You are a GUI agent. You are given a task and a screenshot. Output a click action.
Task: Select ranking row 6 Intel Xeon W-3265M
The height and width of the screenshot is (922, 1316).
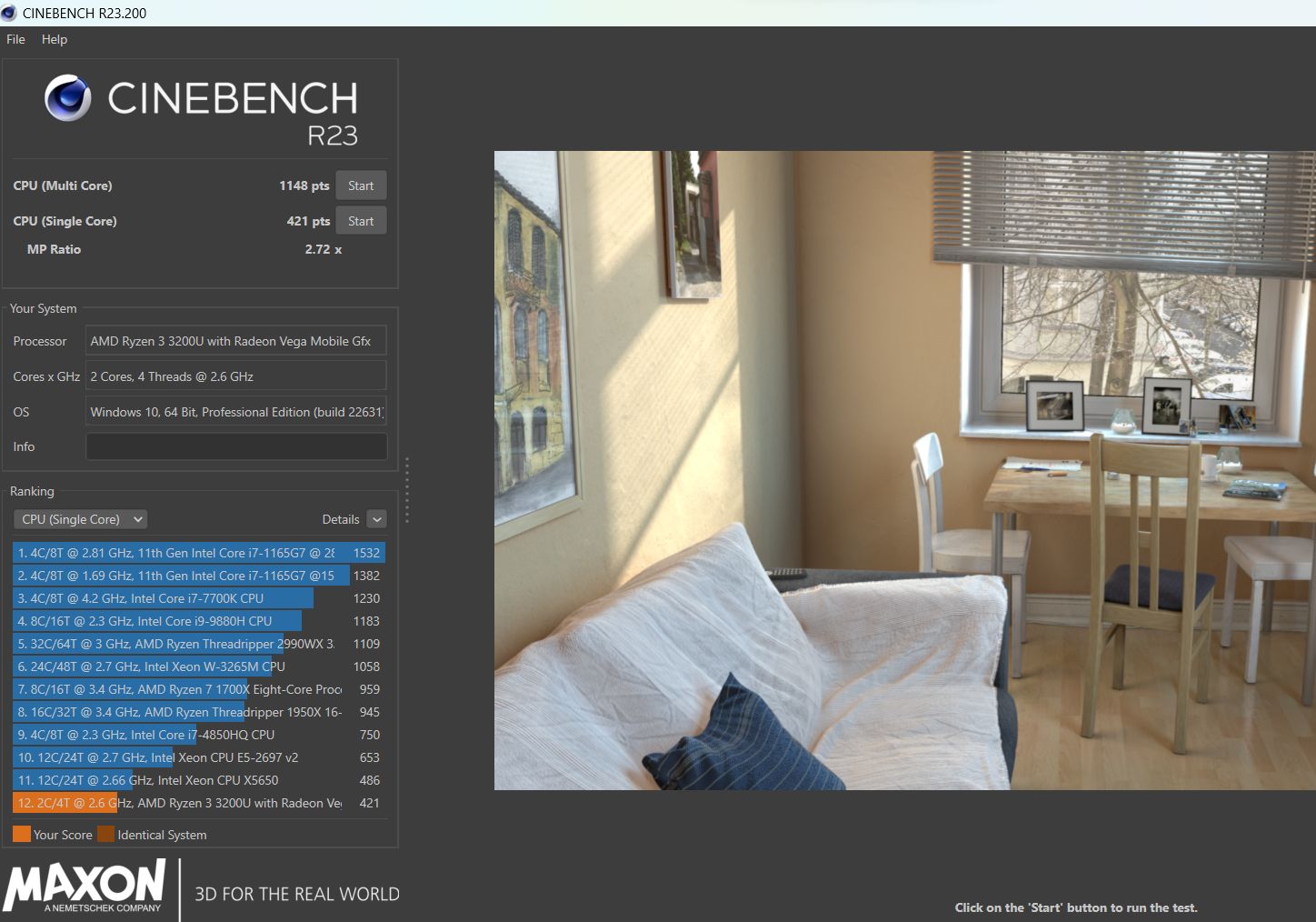(x=199, y=666)
